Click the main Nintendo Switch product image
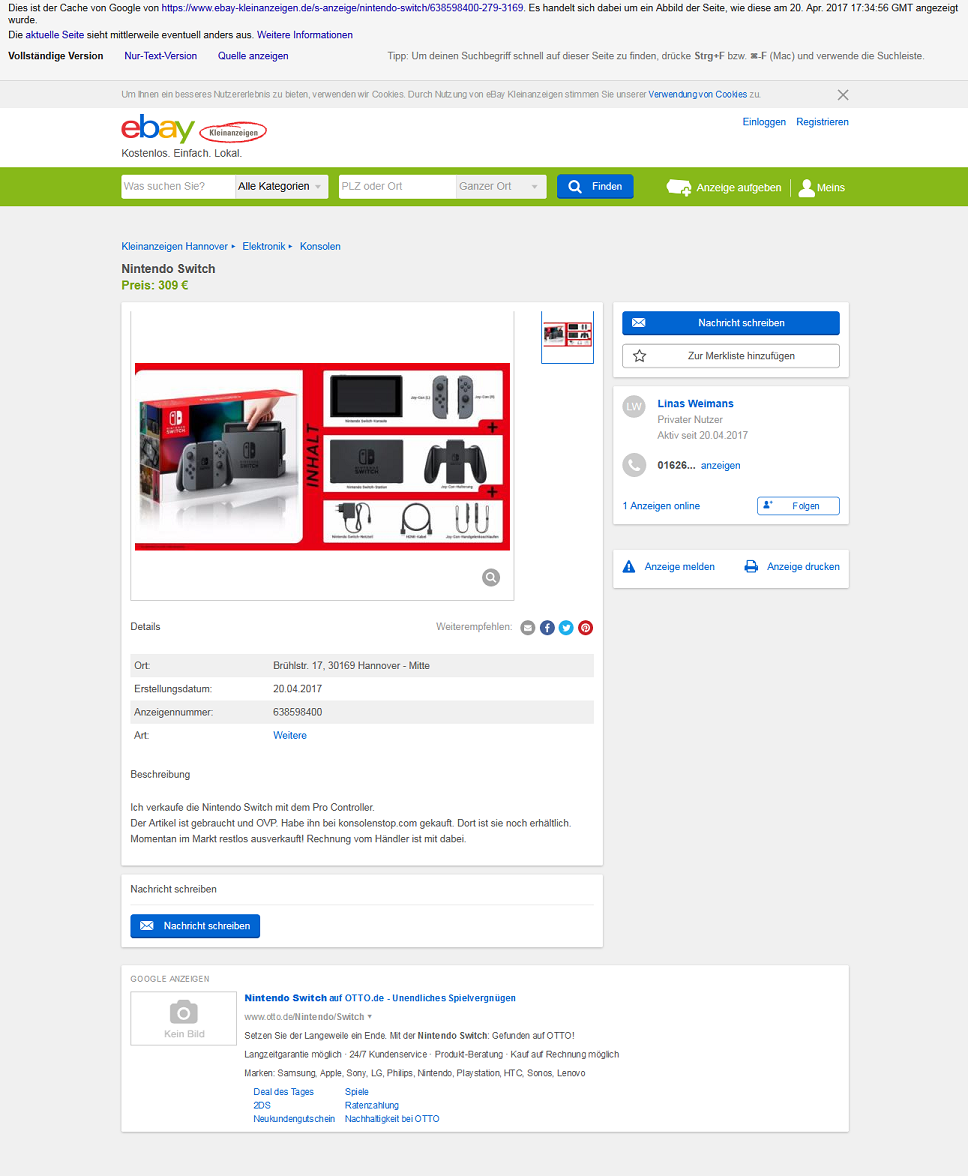This screenshot has height=1176, width=968. coord(322,457)
